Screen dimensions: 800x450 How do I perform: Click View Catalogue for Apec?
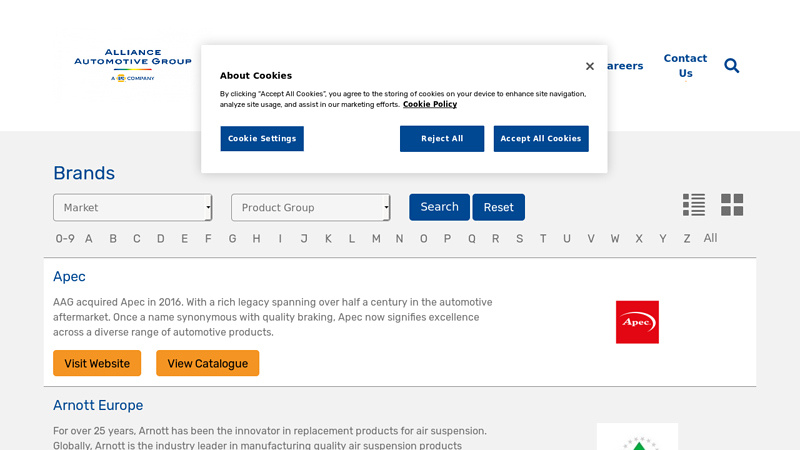[x=207, y=363]
